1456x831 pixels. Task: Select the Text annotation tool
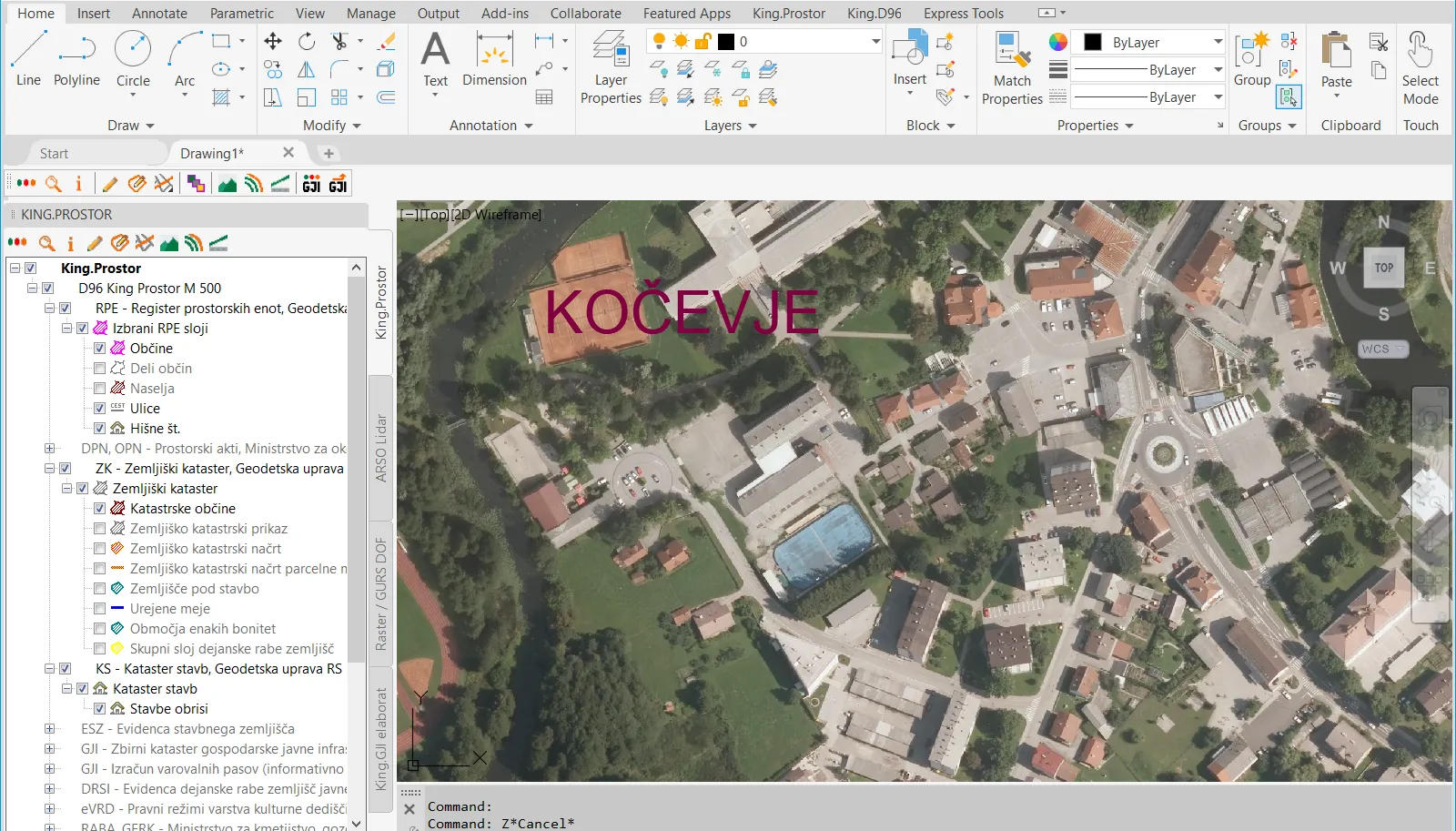435,58
